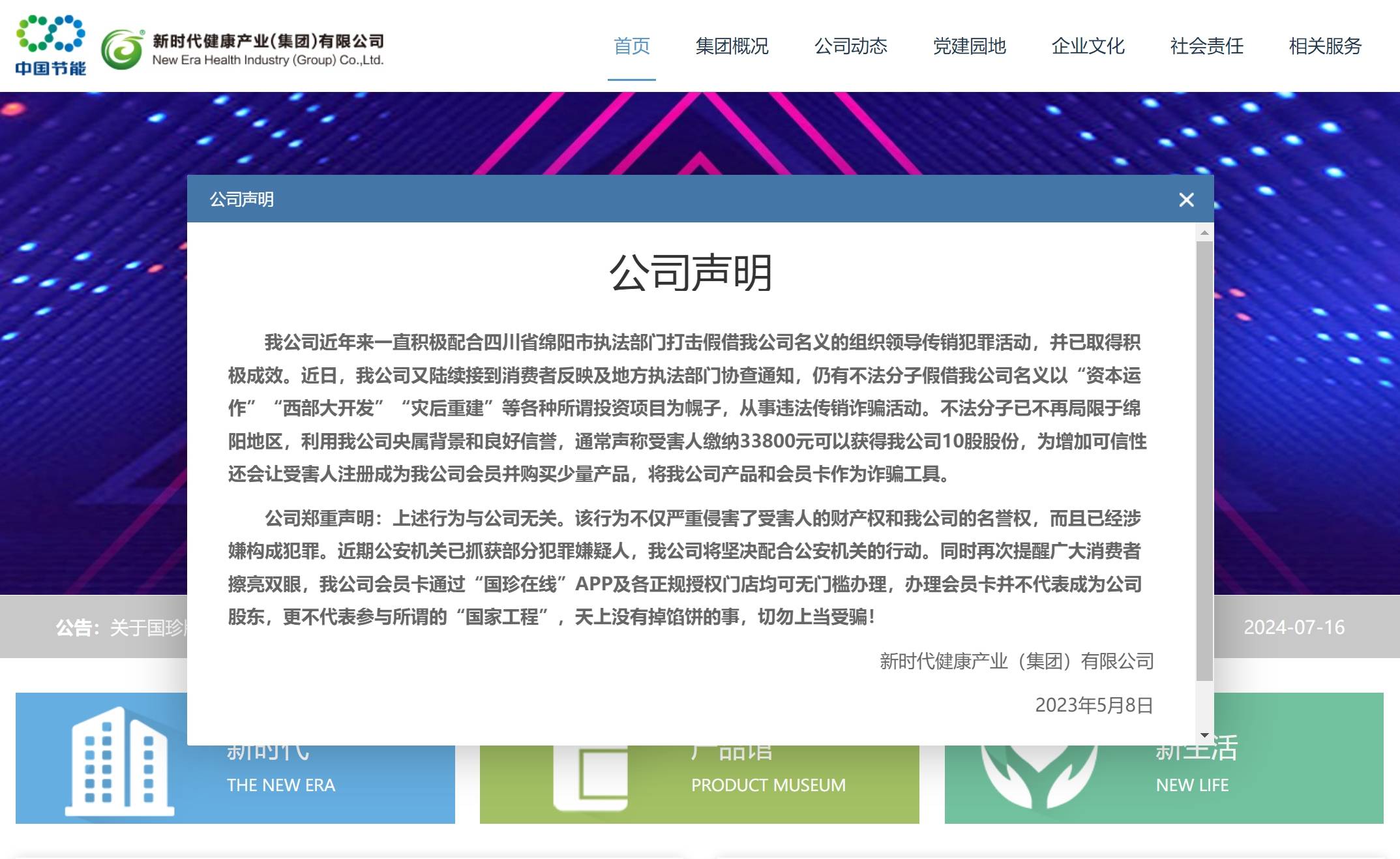The height and width of the screenshot is (859, 1400).
Task: Click the THE NEW ERA tile text
Action: pos(280,785)
